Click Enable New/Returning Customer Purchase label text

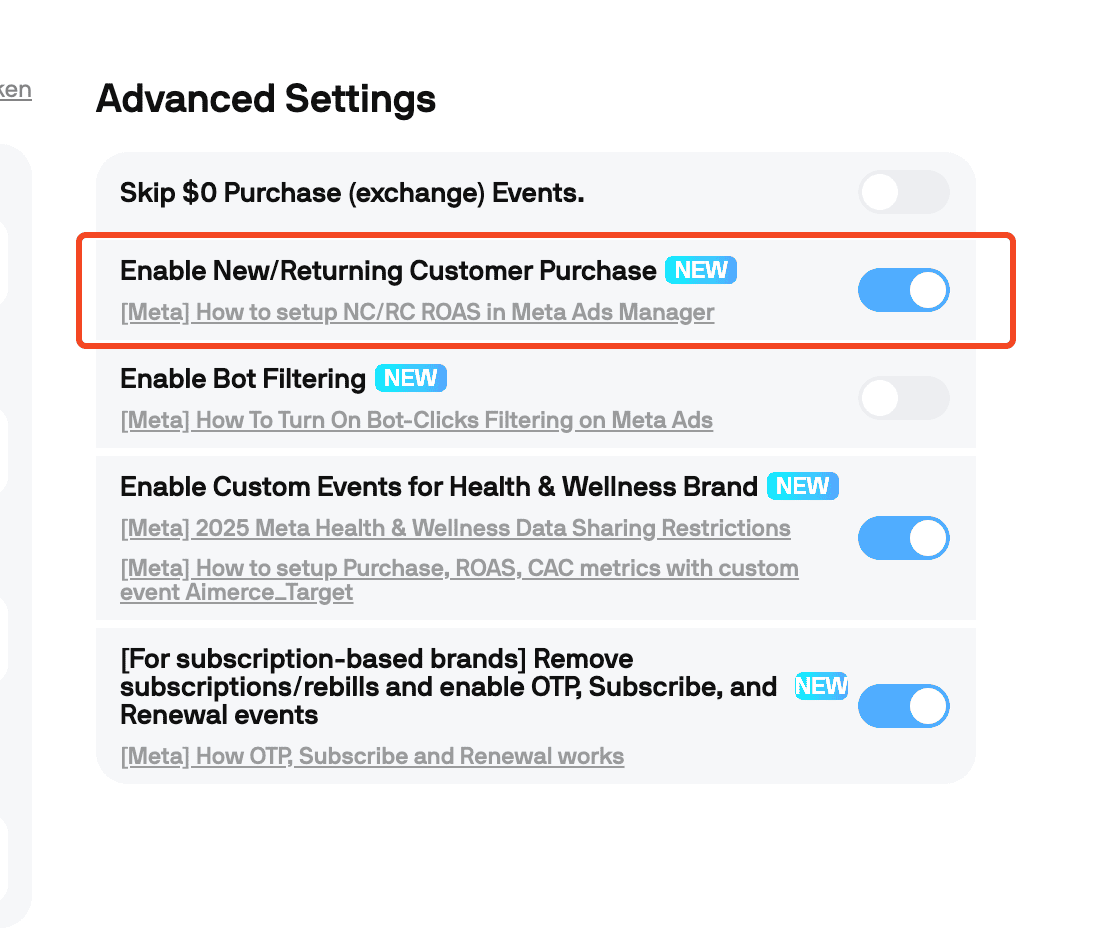(388, 271)
